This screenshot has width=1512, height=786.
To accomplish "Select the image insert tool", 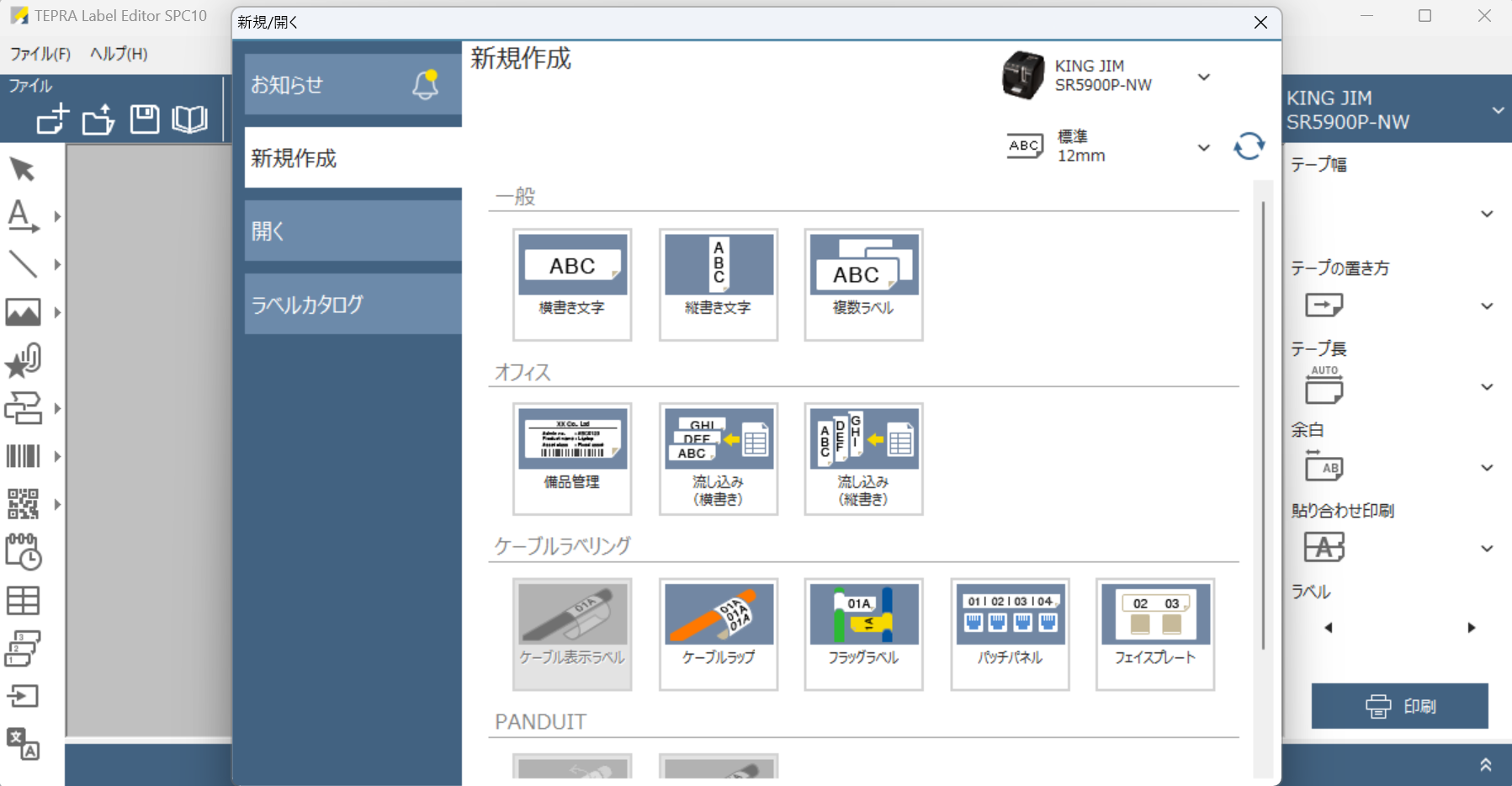I will (x=23, y=312).
